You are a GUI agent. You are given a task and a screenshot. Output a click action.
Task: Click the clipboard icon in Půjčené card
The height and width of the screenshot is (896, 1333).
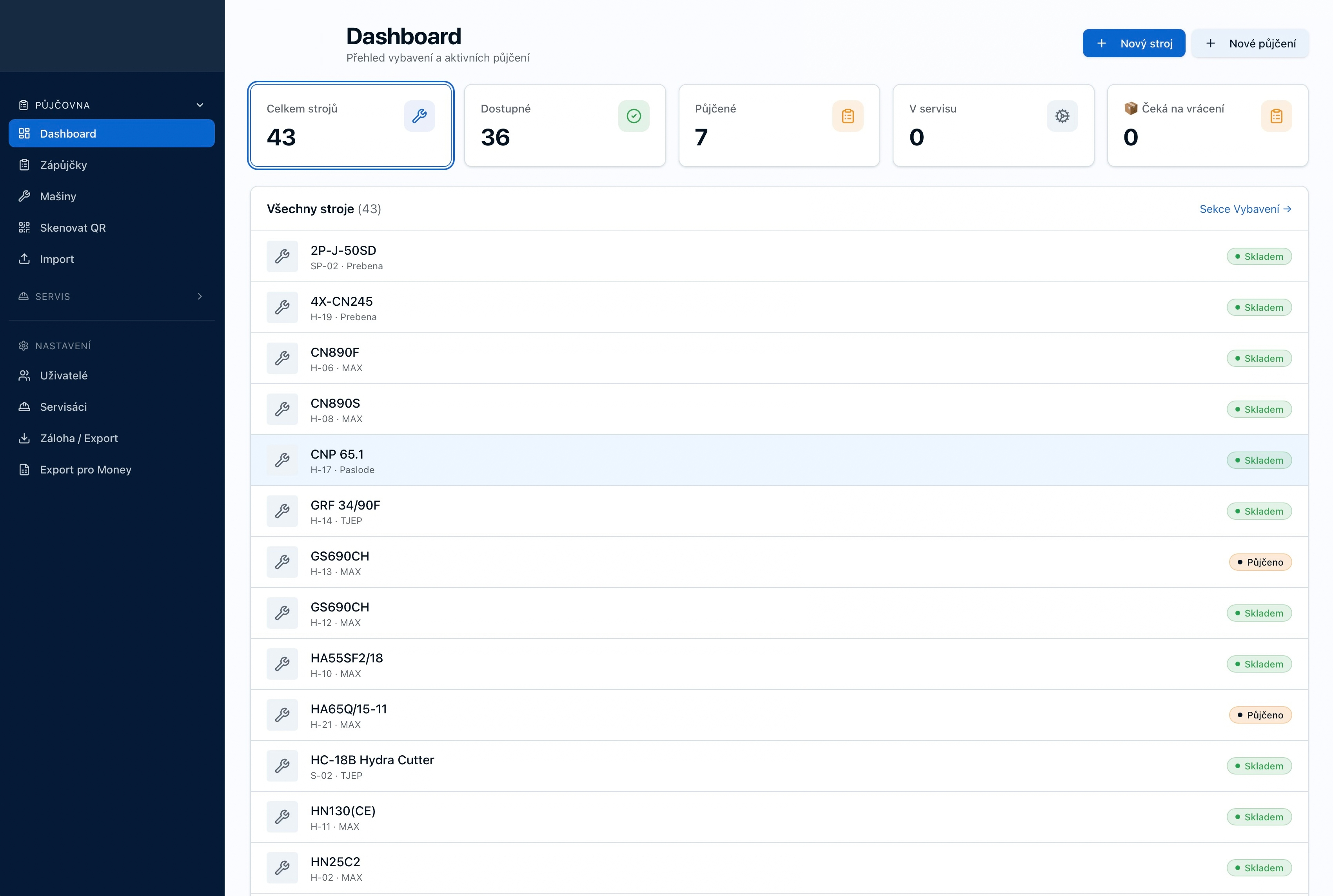coord(848,116)
